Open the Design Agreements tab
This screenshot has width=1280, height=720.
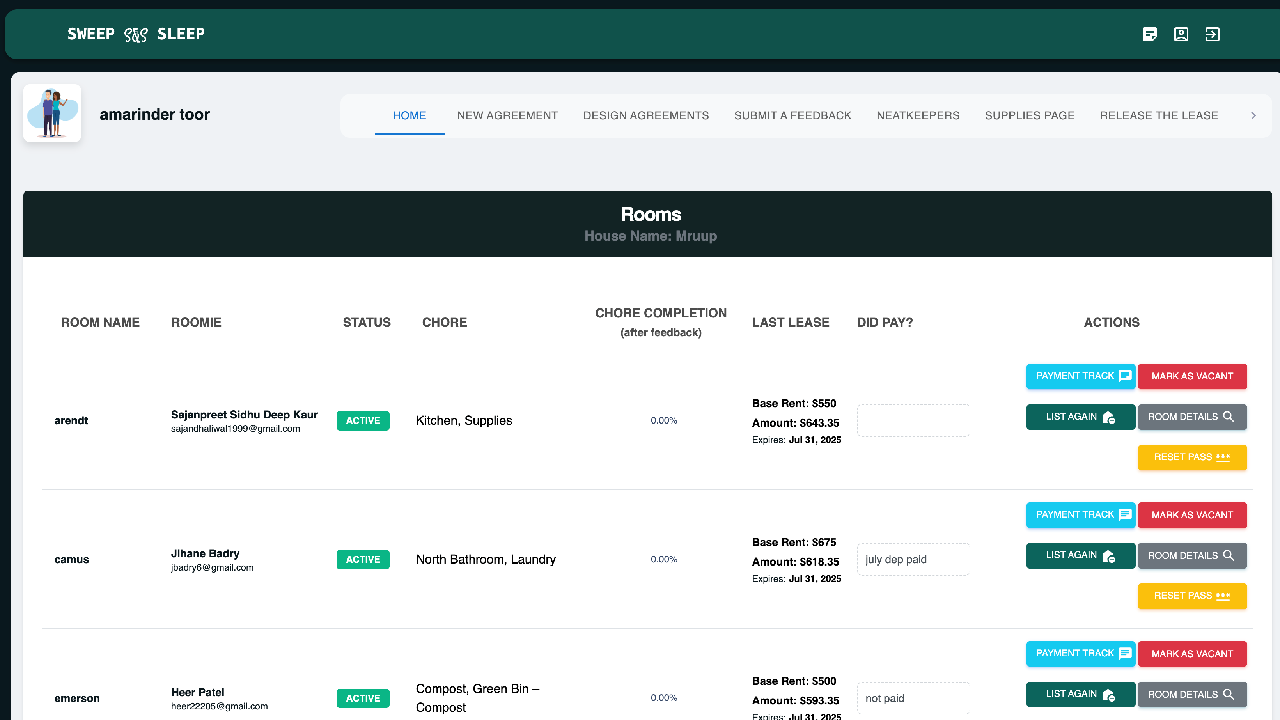point(646,115)
